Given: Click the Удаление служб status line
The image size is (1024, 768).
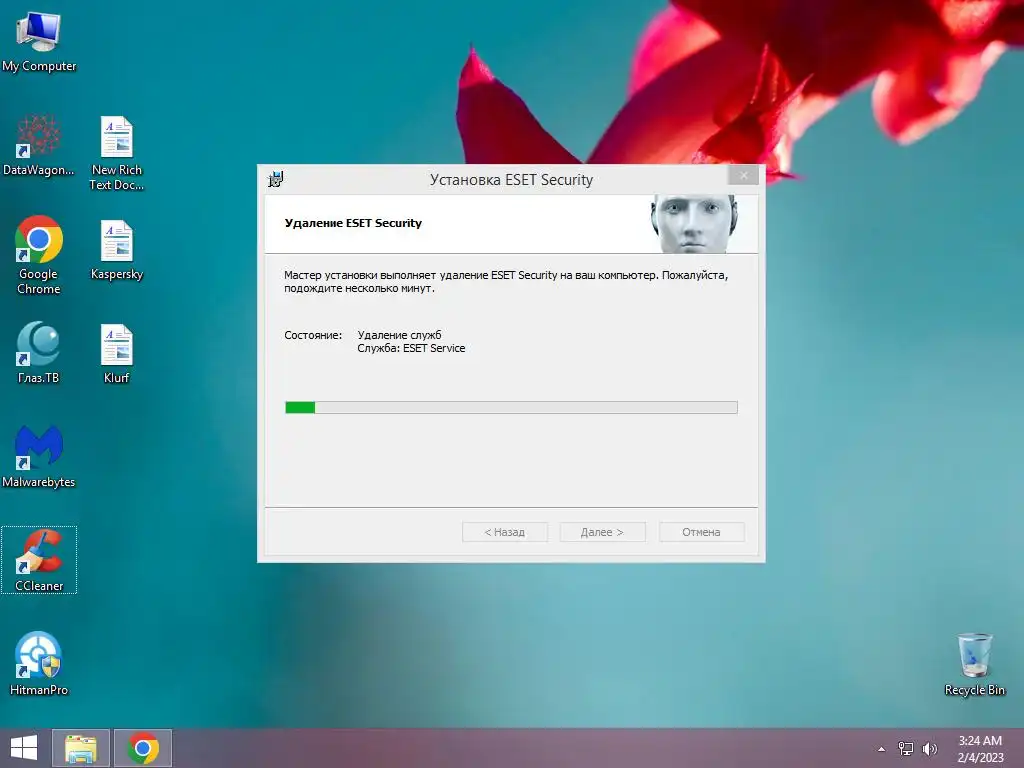Looking at the screenshot, I should (x=399, y=335).
